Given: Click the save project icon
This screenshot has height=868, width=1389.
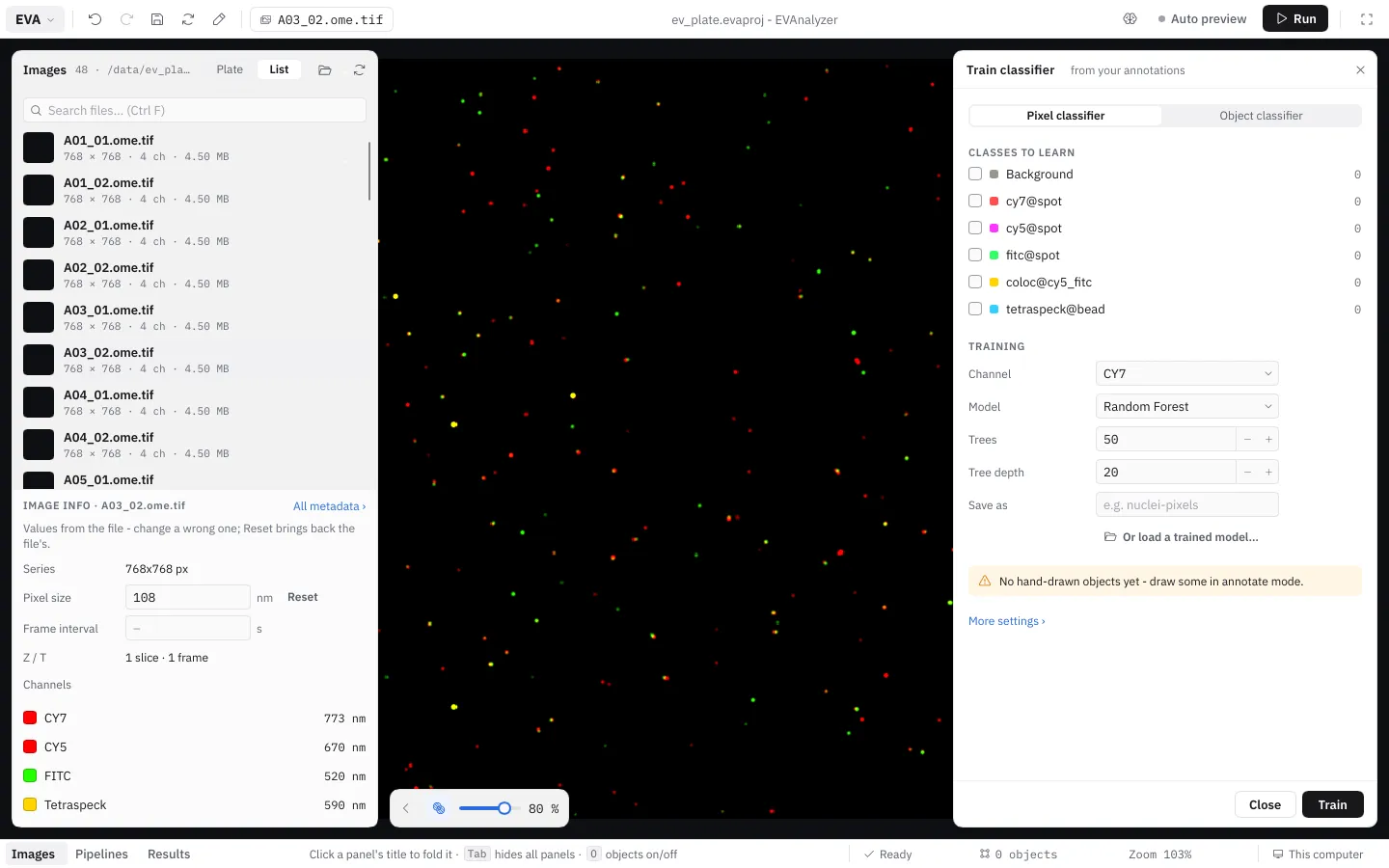Looking at the screenshot, I should [157, 19].
